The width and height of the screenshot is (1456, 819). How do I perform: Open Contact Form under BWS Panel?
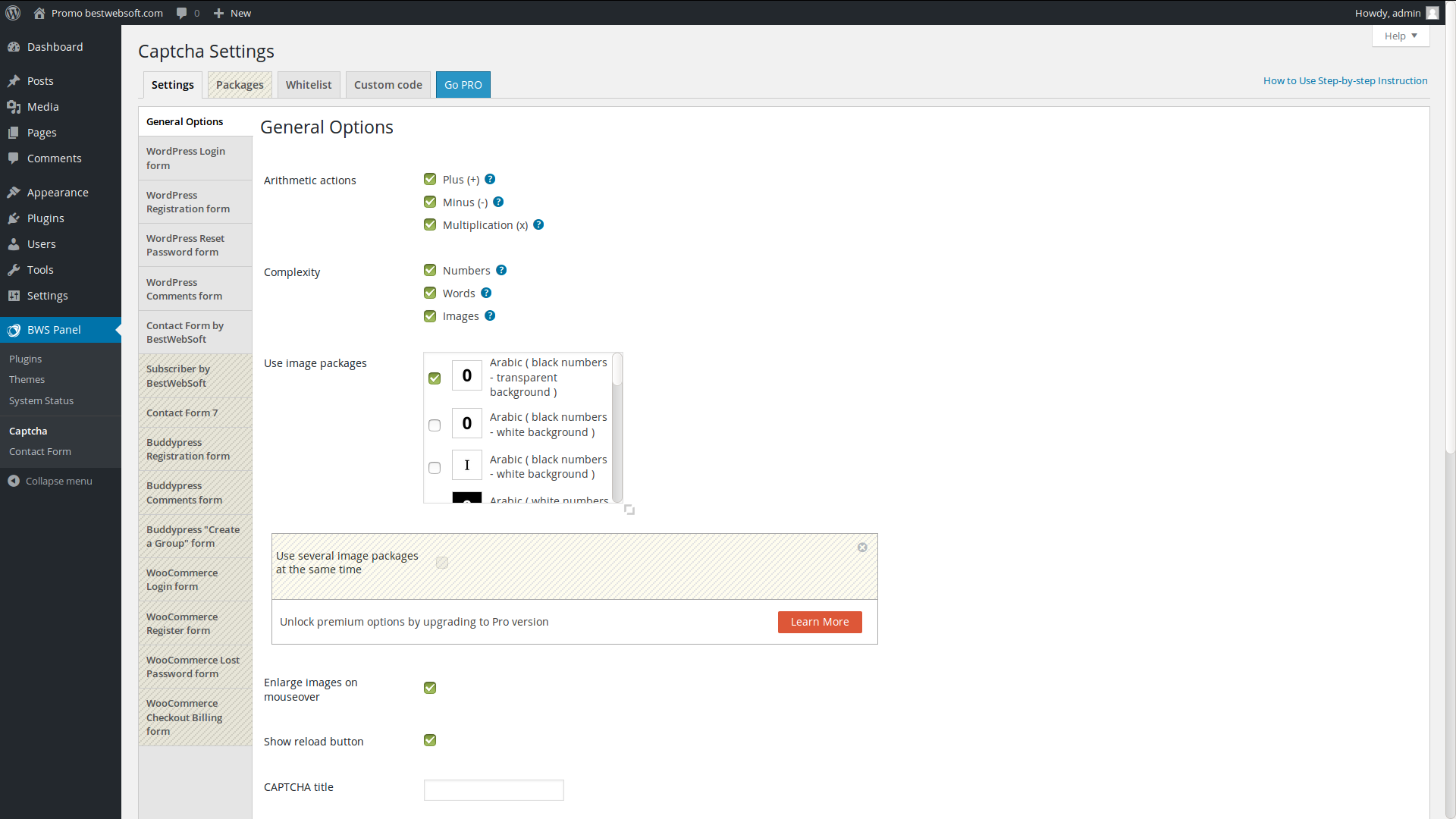(40, 451)
